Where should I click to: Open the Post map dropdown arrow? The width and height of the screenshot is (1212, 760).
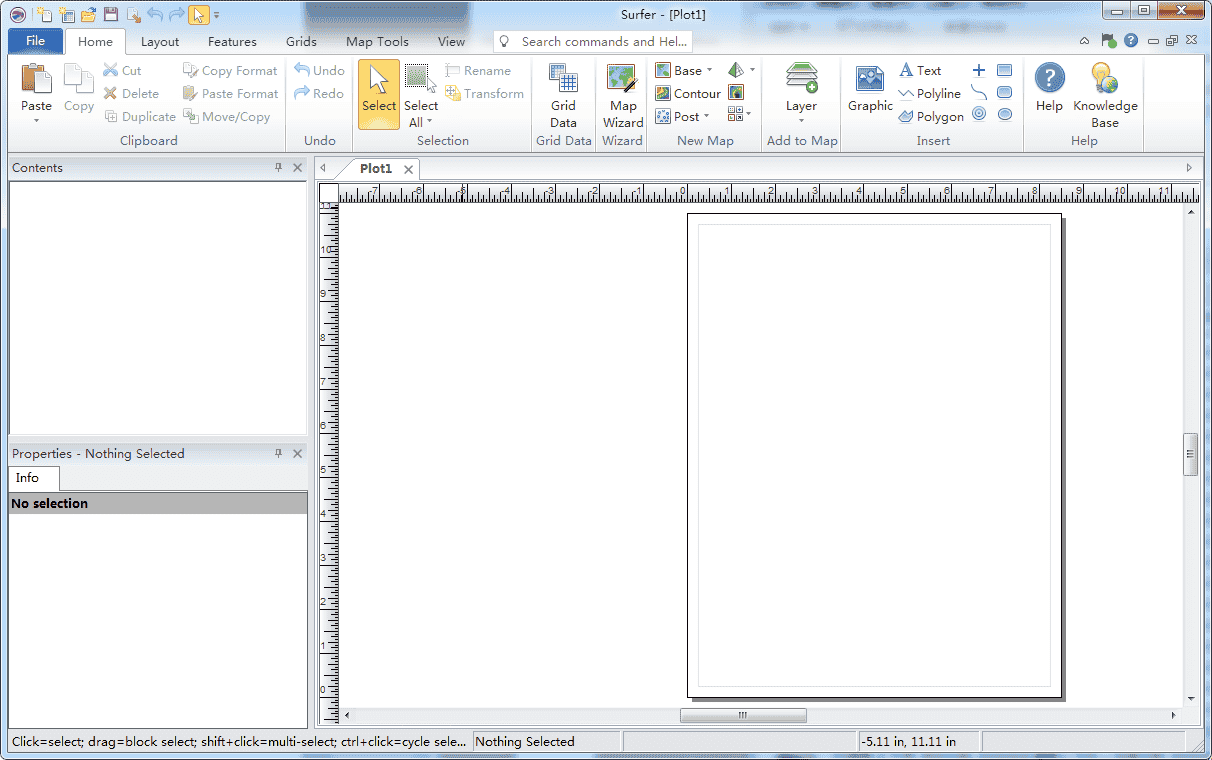(706, 117)
